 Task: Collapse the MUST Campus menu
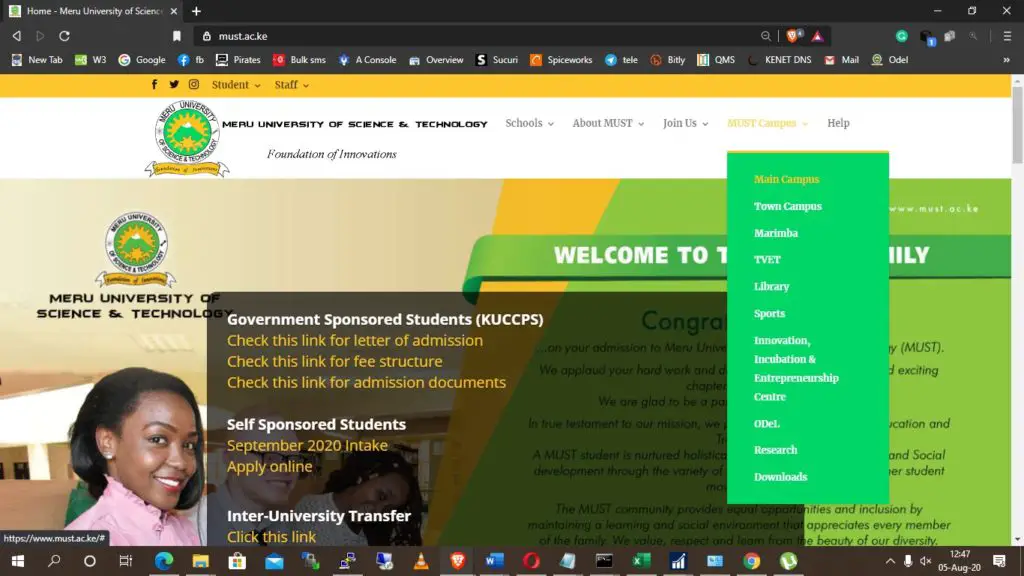pyautogui.click(x=767, y=123)
